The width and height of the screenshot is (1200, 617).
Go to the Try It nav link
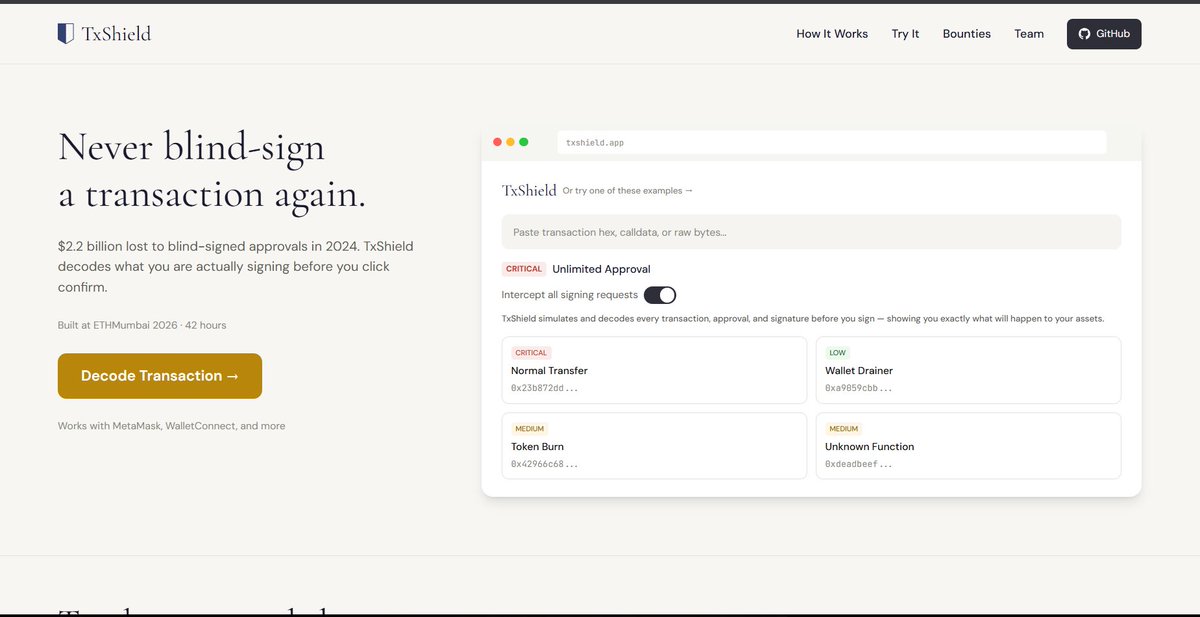pos(905,34)
